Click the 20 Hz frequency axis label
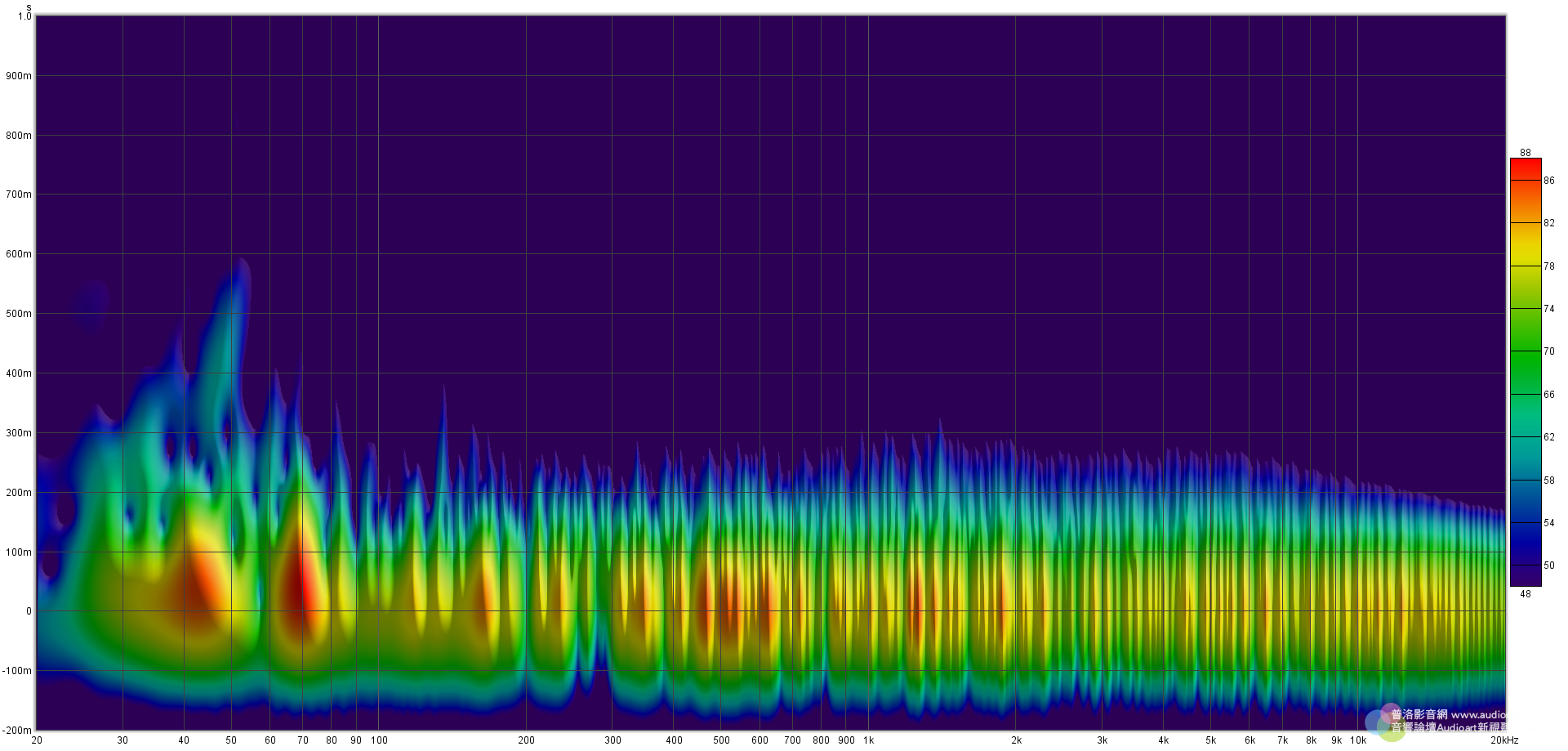 37,740
